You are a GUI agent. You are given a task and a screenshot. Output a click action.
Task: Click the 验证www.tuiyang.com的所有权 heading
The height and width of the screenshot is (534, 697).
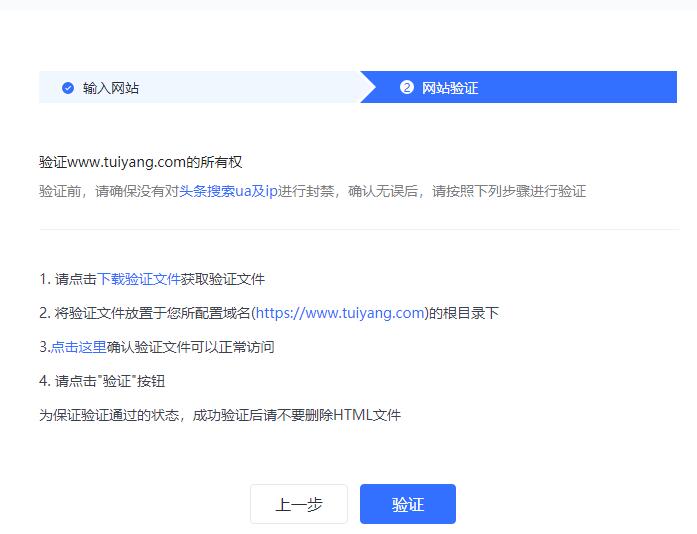coord(141,162)
